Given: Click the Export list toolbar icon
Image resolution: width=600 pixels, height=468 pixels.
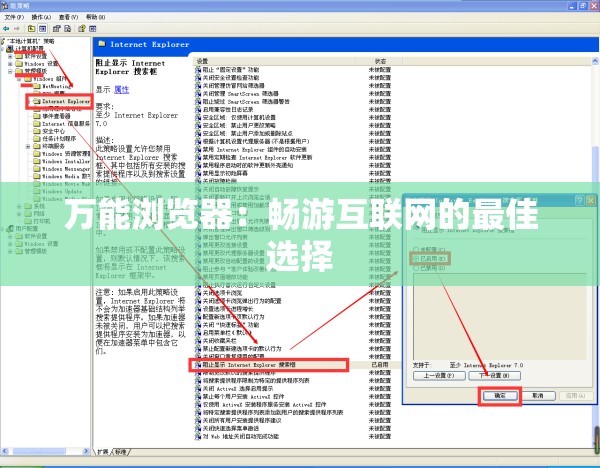Looking at the screenshot, I should click(x=68, y=29).
